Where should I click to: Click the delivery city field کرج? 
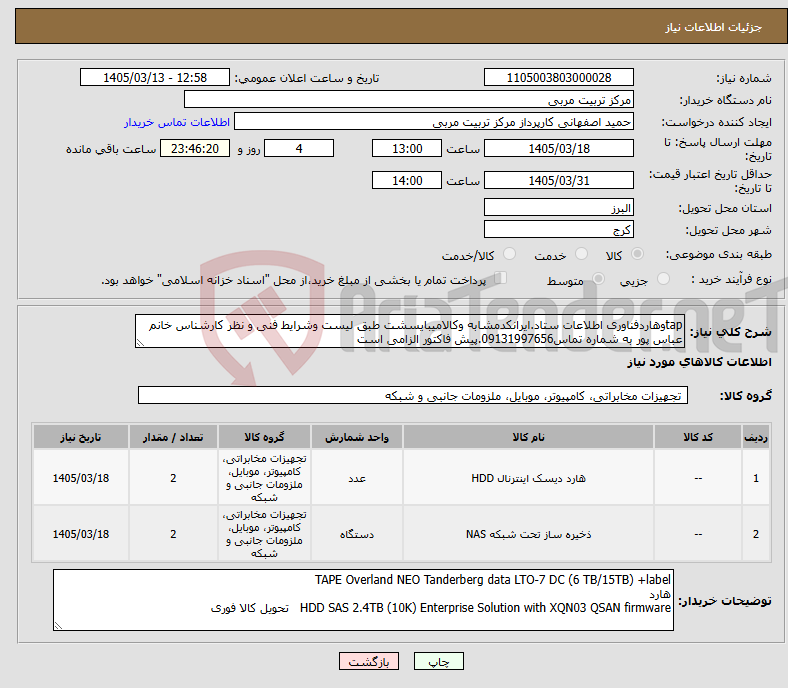tap(559, 230)
